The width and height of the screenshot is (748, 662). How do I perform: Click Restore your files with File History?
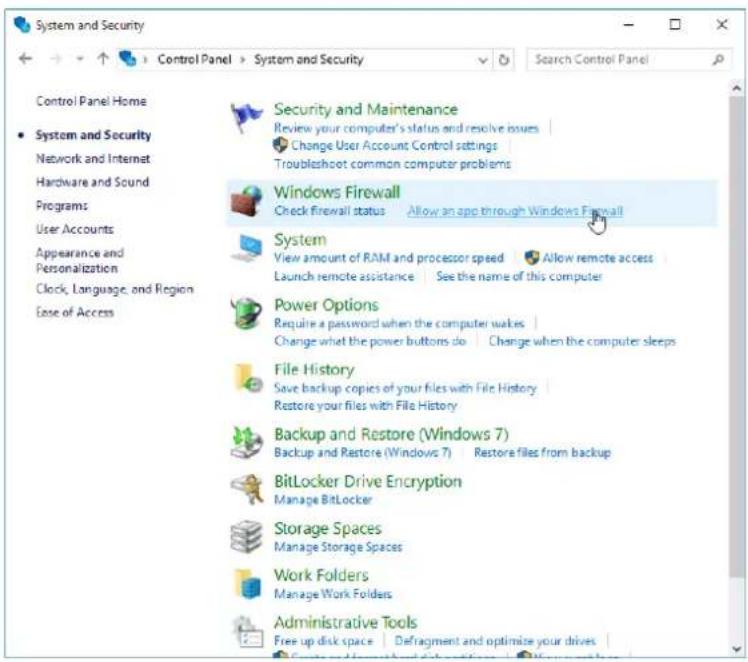coord(365,406)
